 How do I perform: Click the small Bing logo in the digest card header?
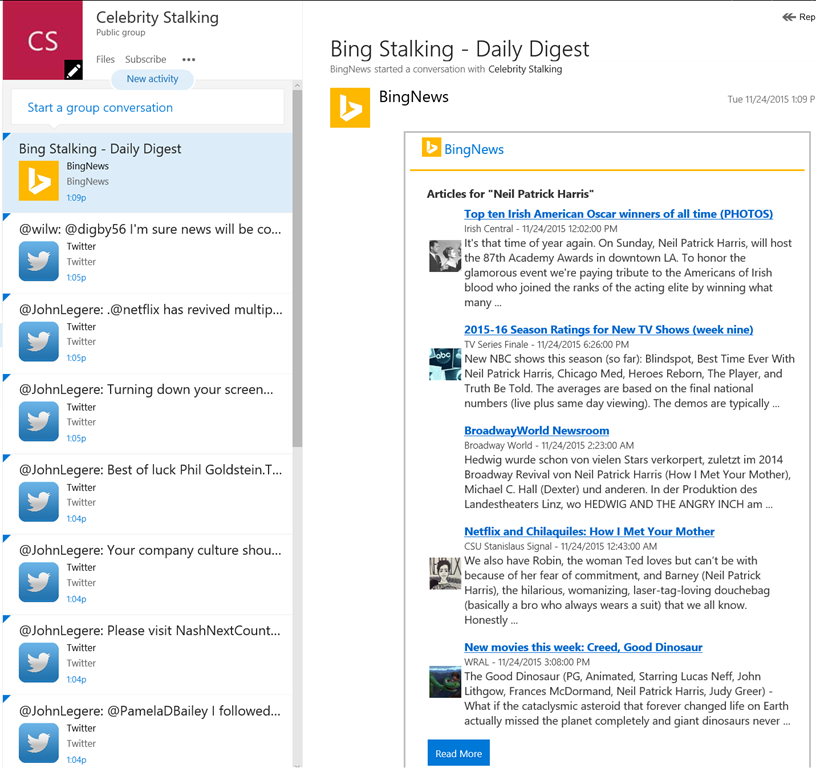click(431, 147)
